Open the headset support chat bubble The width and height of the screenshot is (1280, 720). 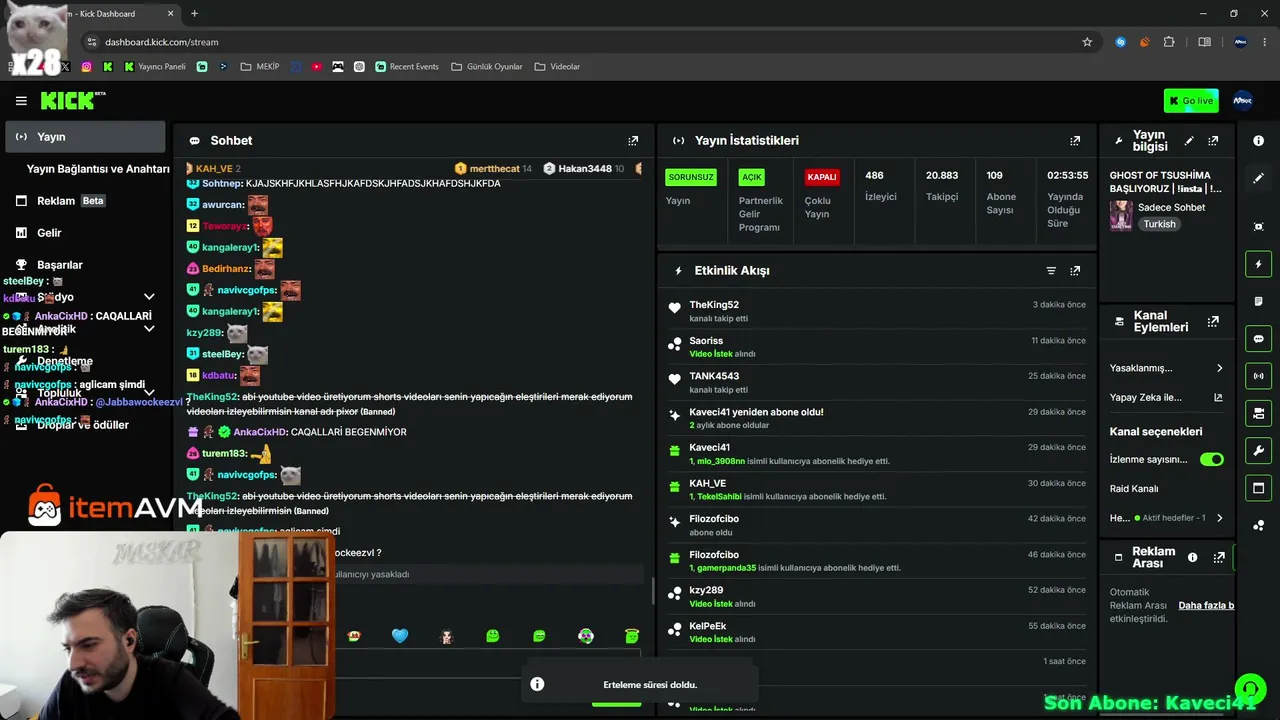pos(1250,688)
